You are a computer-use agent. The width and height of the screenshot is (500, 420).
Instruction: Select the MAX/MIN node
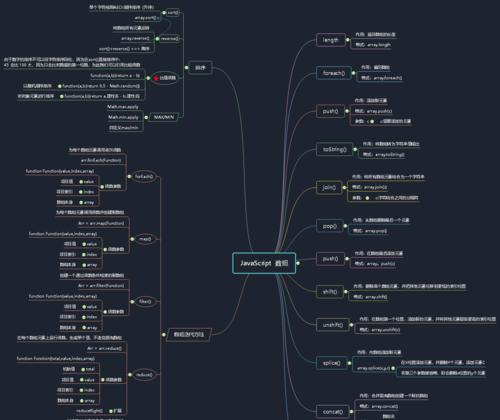[x=164, y=117]
